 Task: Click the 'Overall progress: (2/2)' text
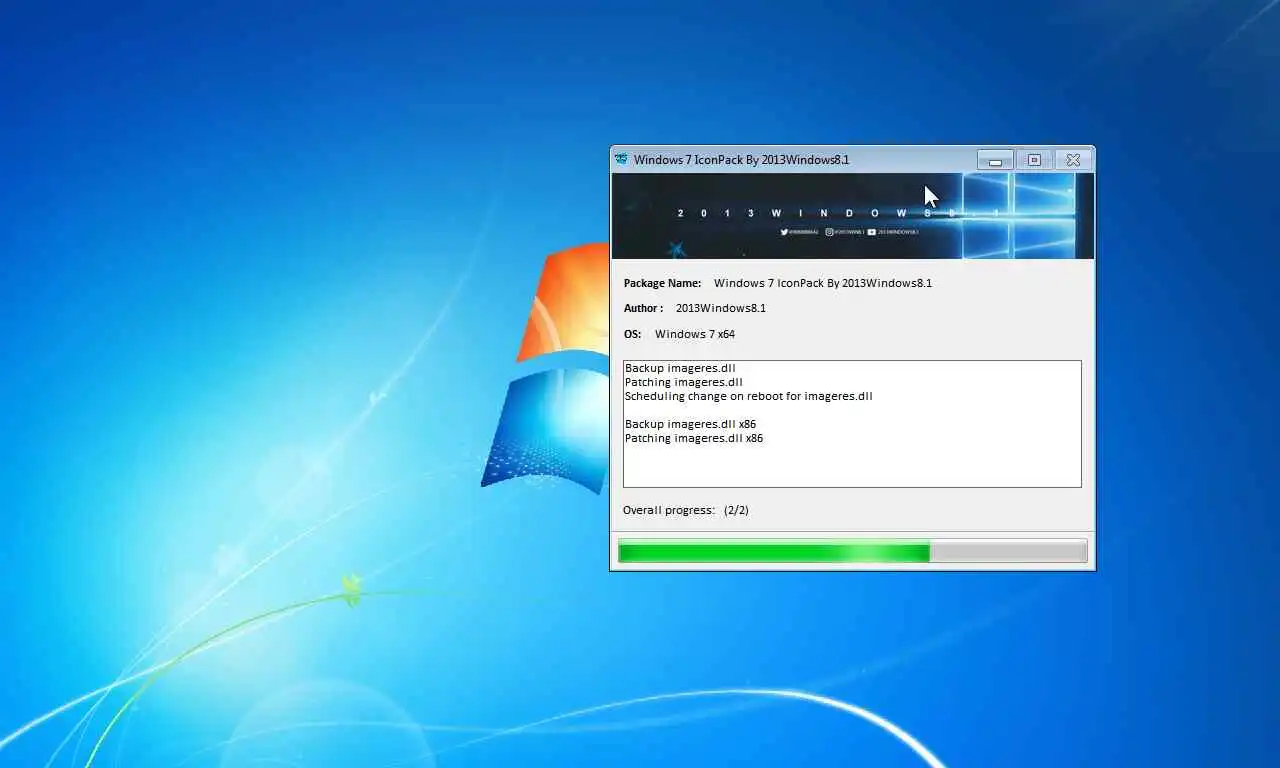[686, 510]
